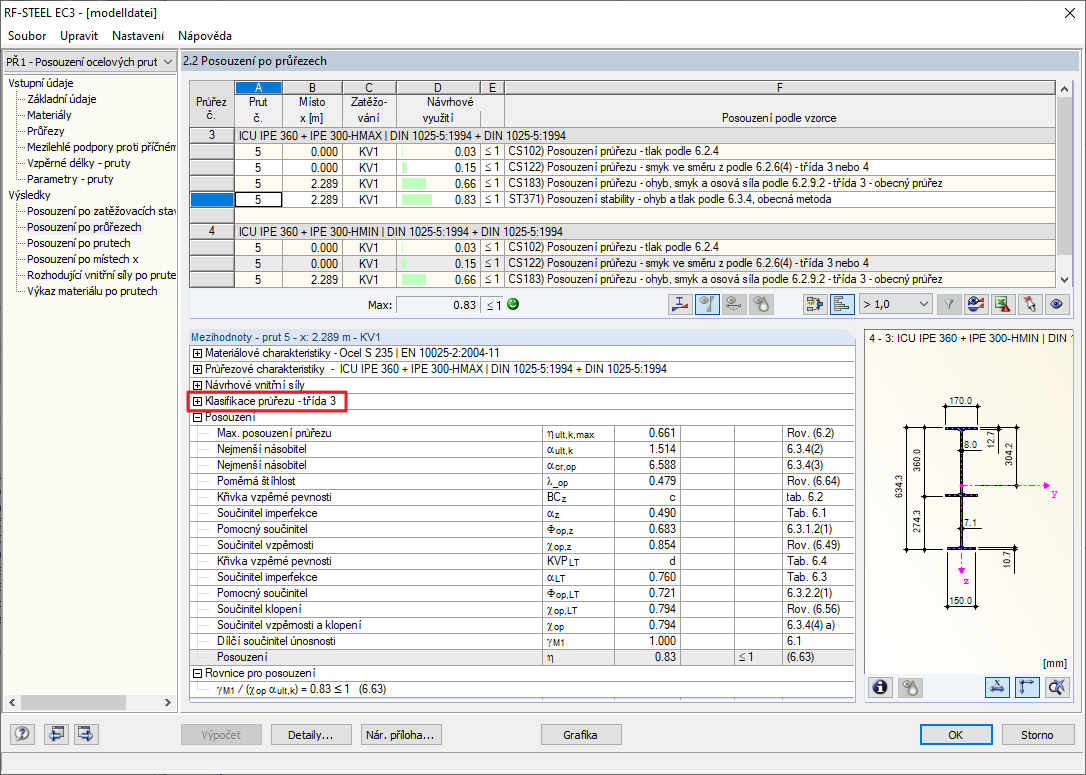This screenshot has width=1086, height=775.
Task: Select the ST371 stability check row
Action: point(623,199)
